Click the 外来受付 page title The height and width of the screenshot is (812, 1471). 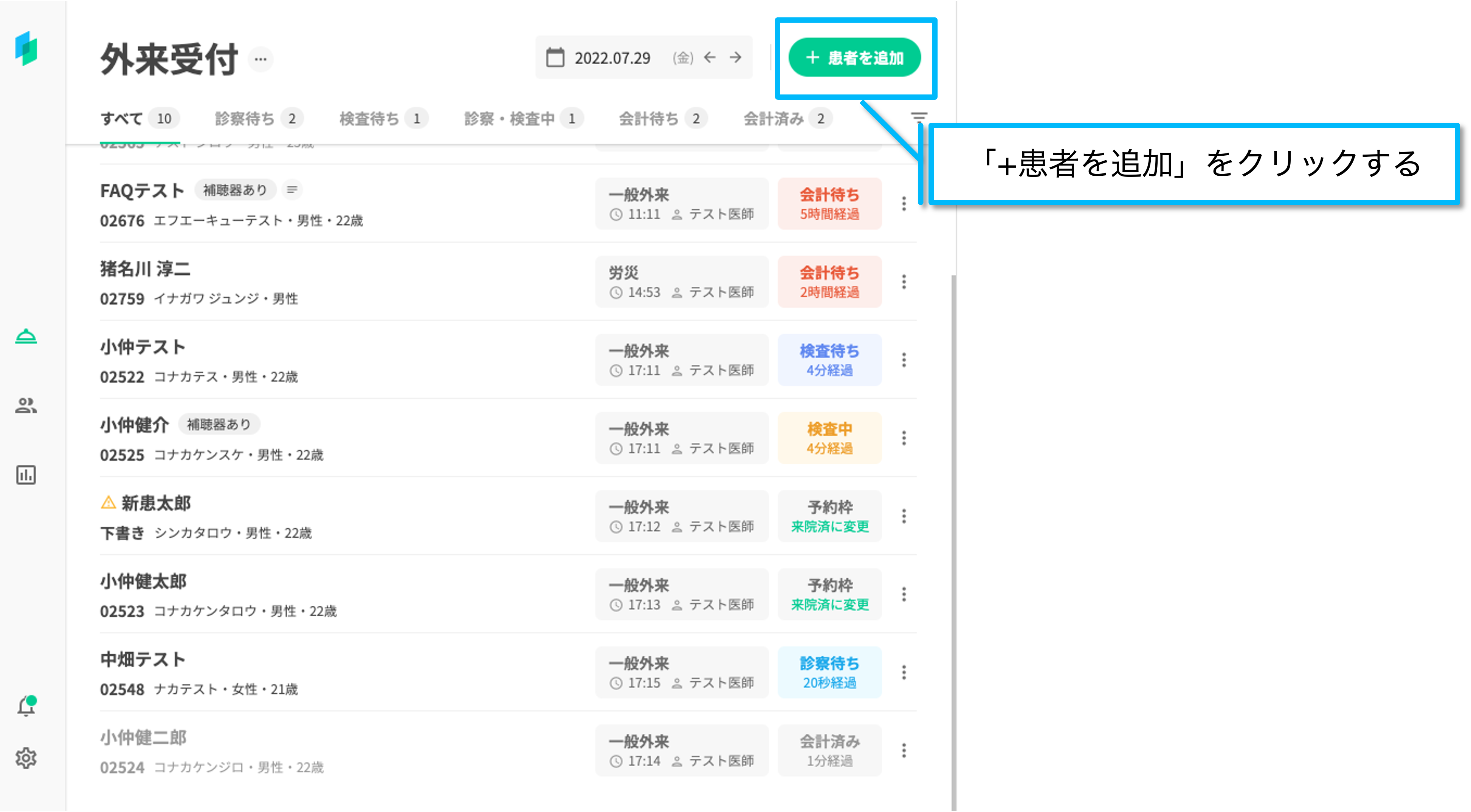tap(170, 59)
